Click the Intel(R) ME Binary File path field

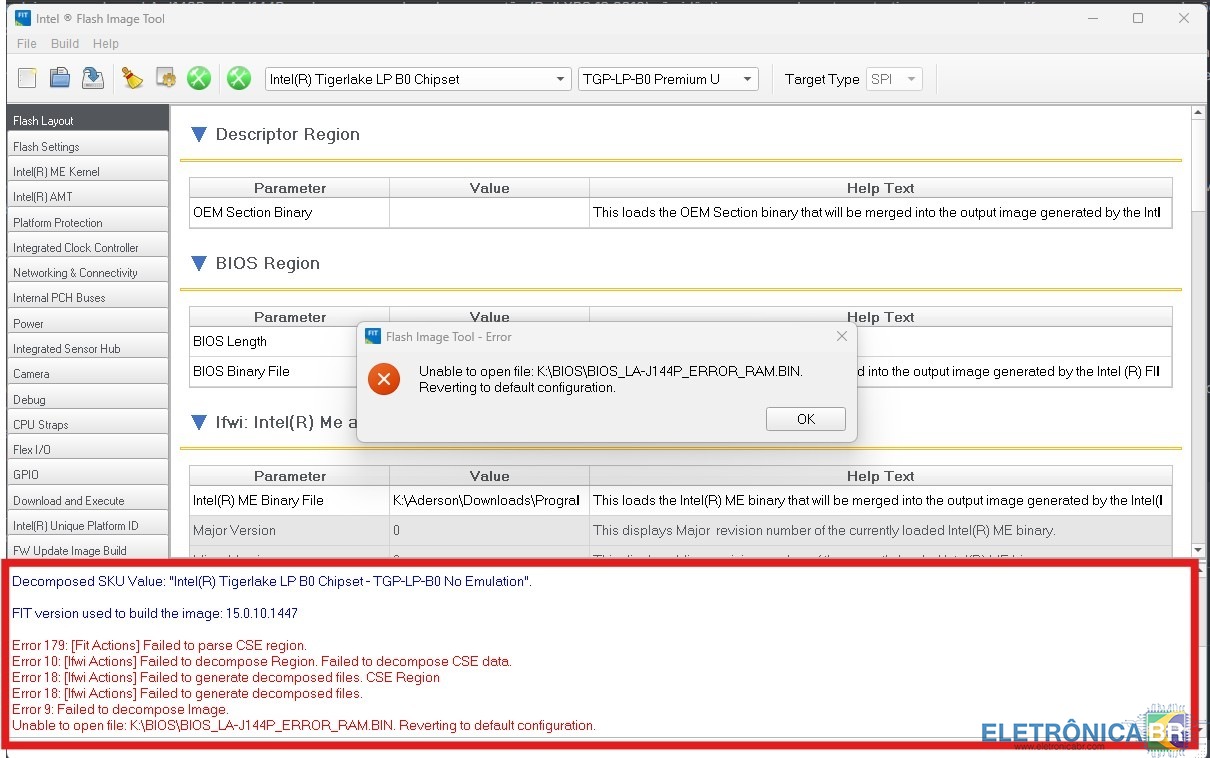coord(489,501)
